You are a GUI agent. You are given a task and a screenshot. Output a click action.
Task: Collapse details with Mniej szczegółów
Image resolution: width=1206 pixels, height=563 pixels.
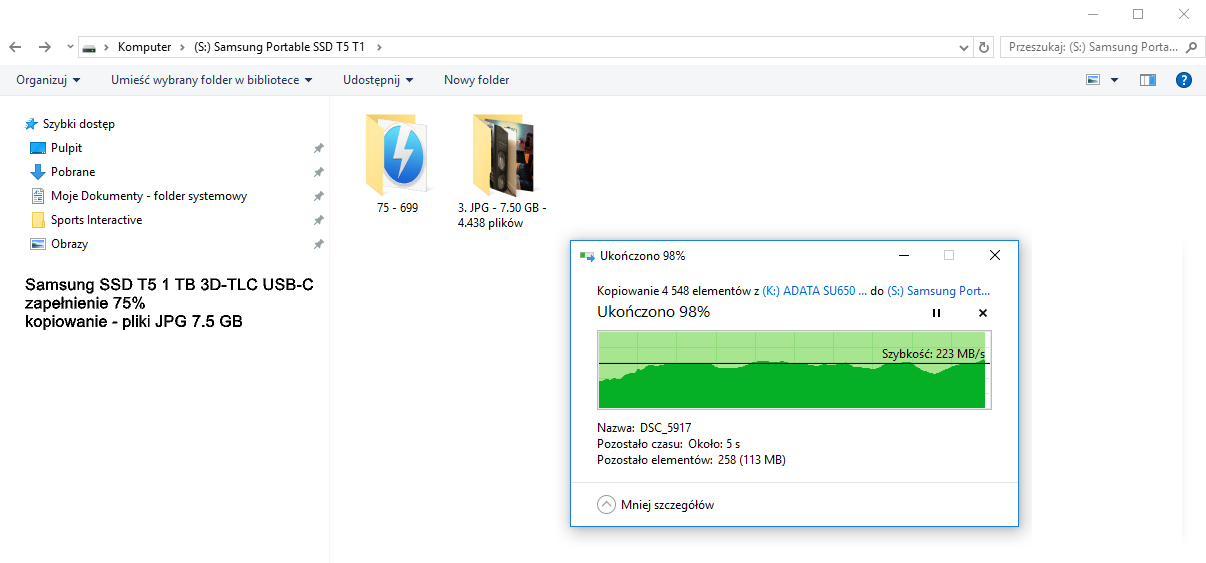coord(656,505)
